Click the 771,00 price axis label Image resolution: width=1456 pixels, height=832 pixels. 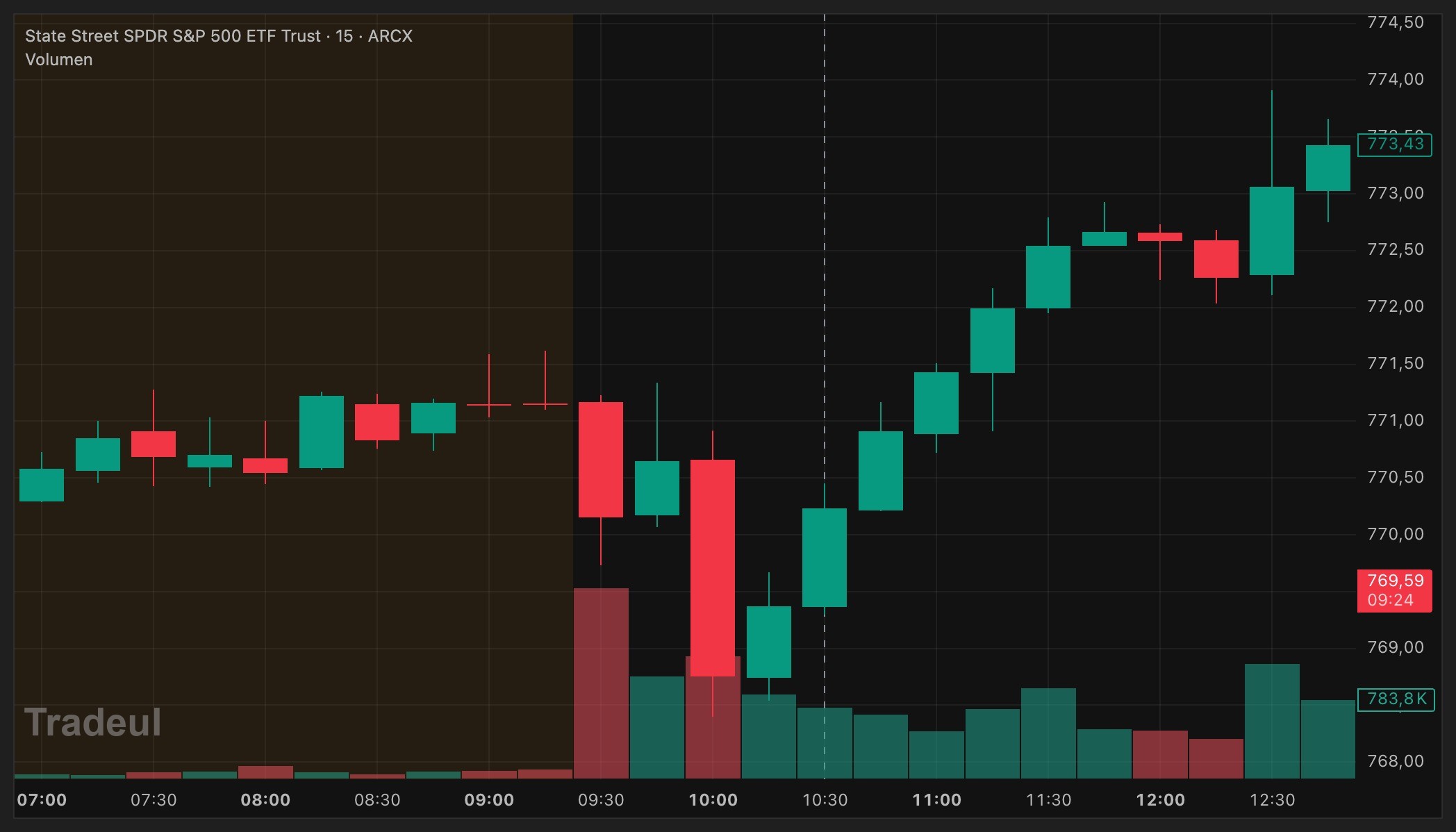pyautogui.click(x=1395, y=420)
